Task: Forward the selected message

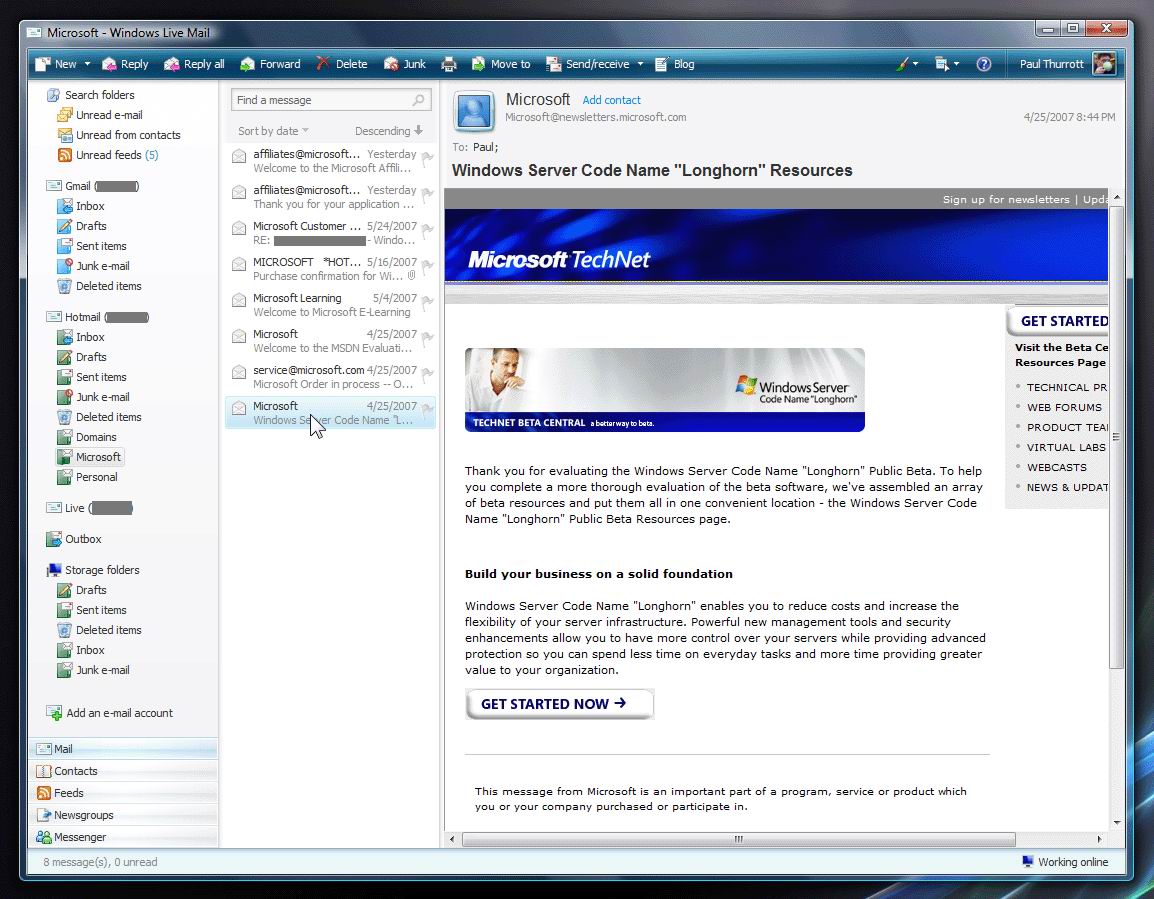Action: coord(270,64)
